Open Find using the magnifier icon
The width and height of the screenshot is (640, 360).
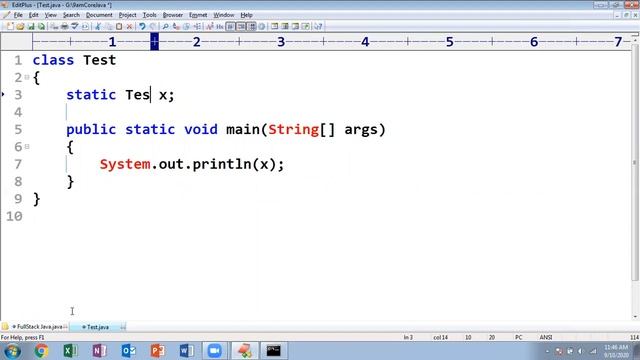coord(166,27)
